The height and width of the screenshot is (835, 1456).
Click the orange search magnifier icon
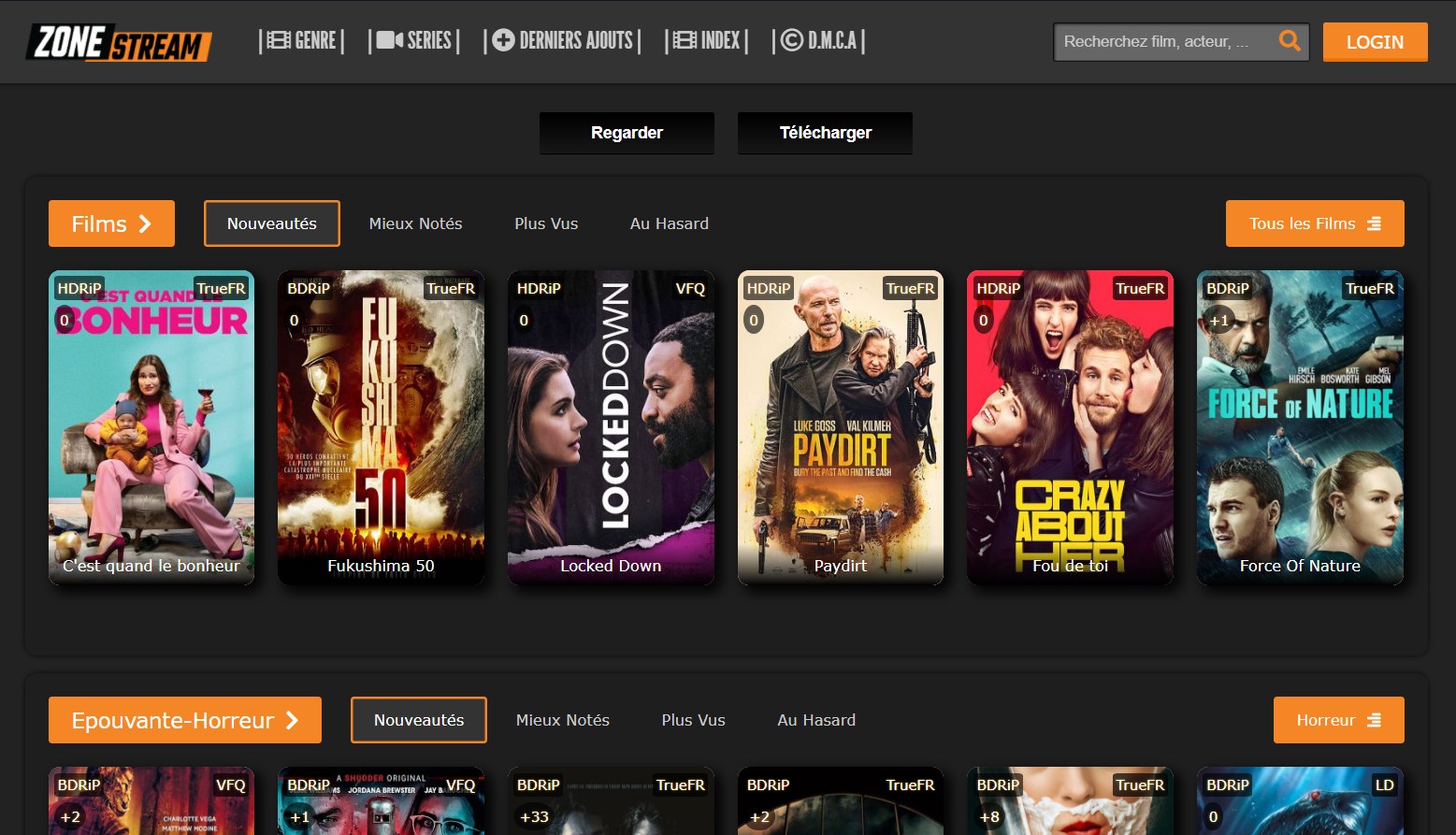coord(1290,41)
